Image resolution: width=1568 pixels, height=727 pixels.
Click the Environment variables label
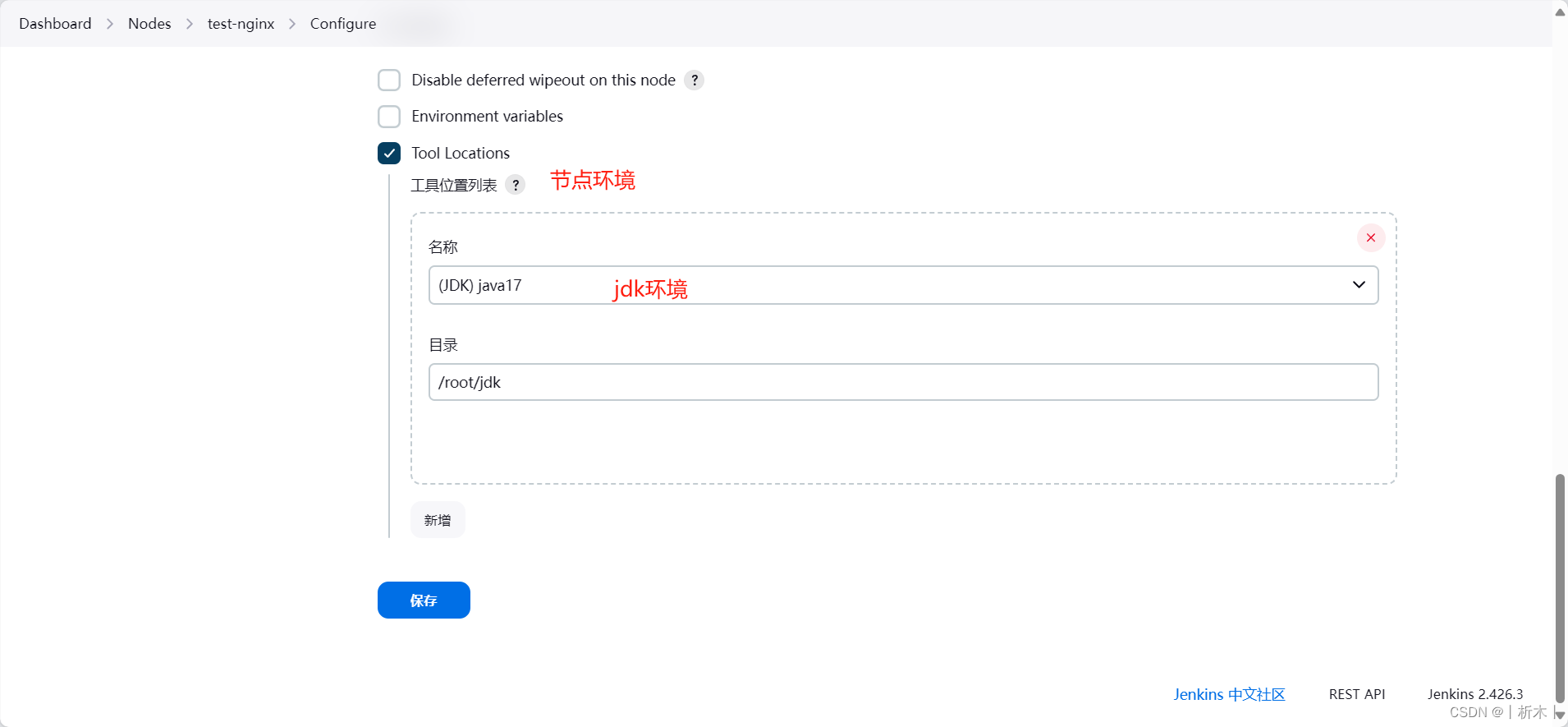[x=488, y=117]
